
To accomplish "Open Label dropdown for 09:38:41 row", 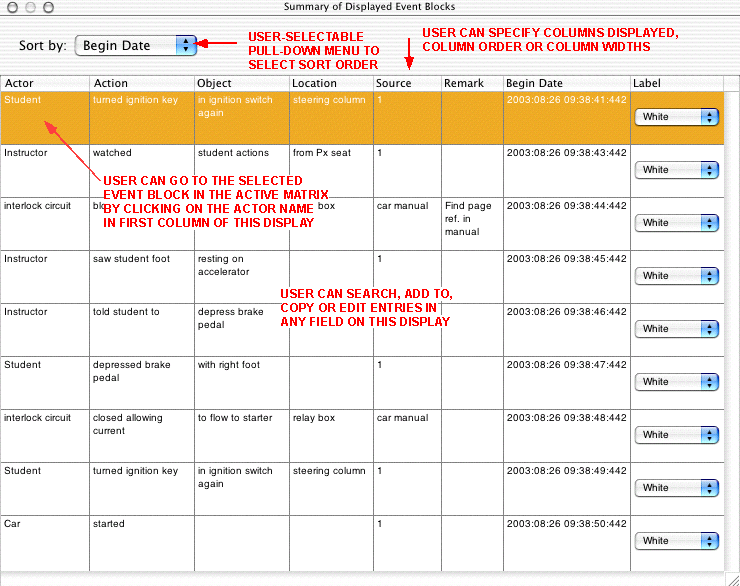I will [677, 117].
